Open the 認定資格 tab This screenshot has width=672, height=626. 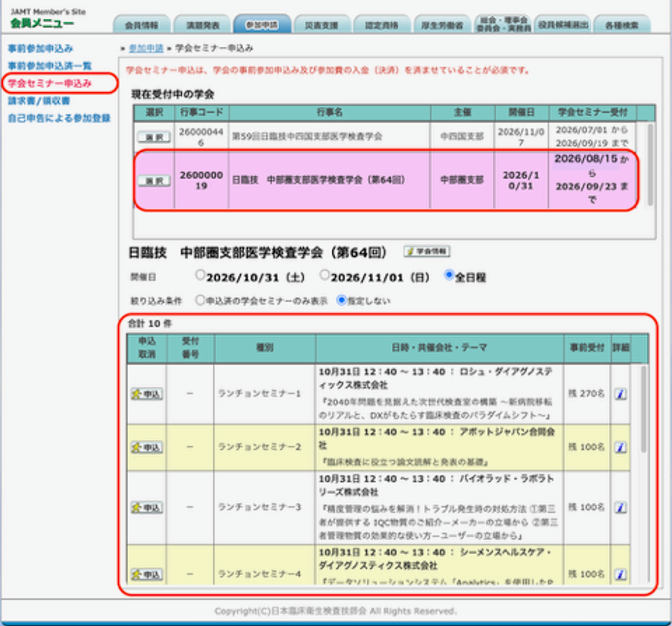tap(381, 24)
